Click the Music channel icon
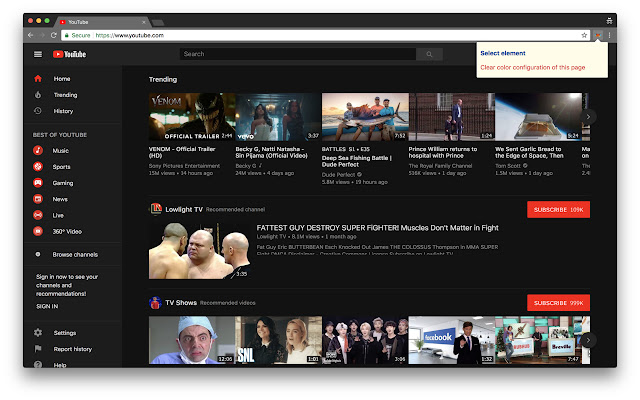This screenshot has width=640, height=400. coord(38,150)
